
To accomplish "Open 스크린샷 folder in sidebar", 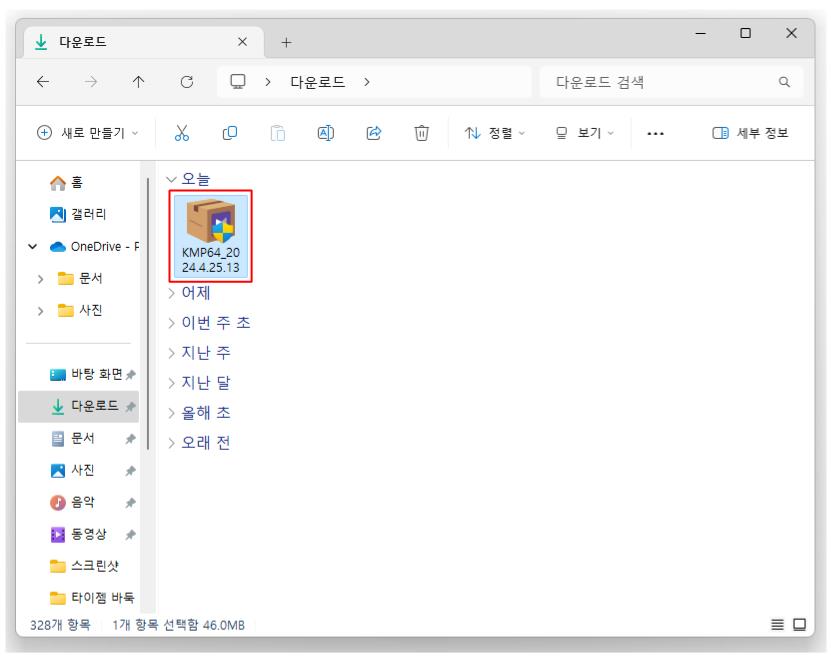I will point(84,566).
